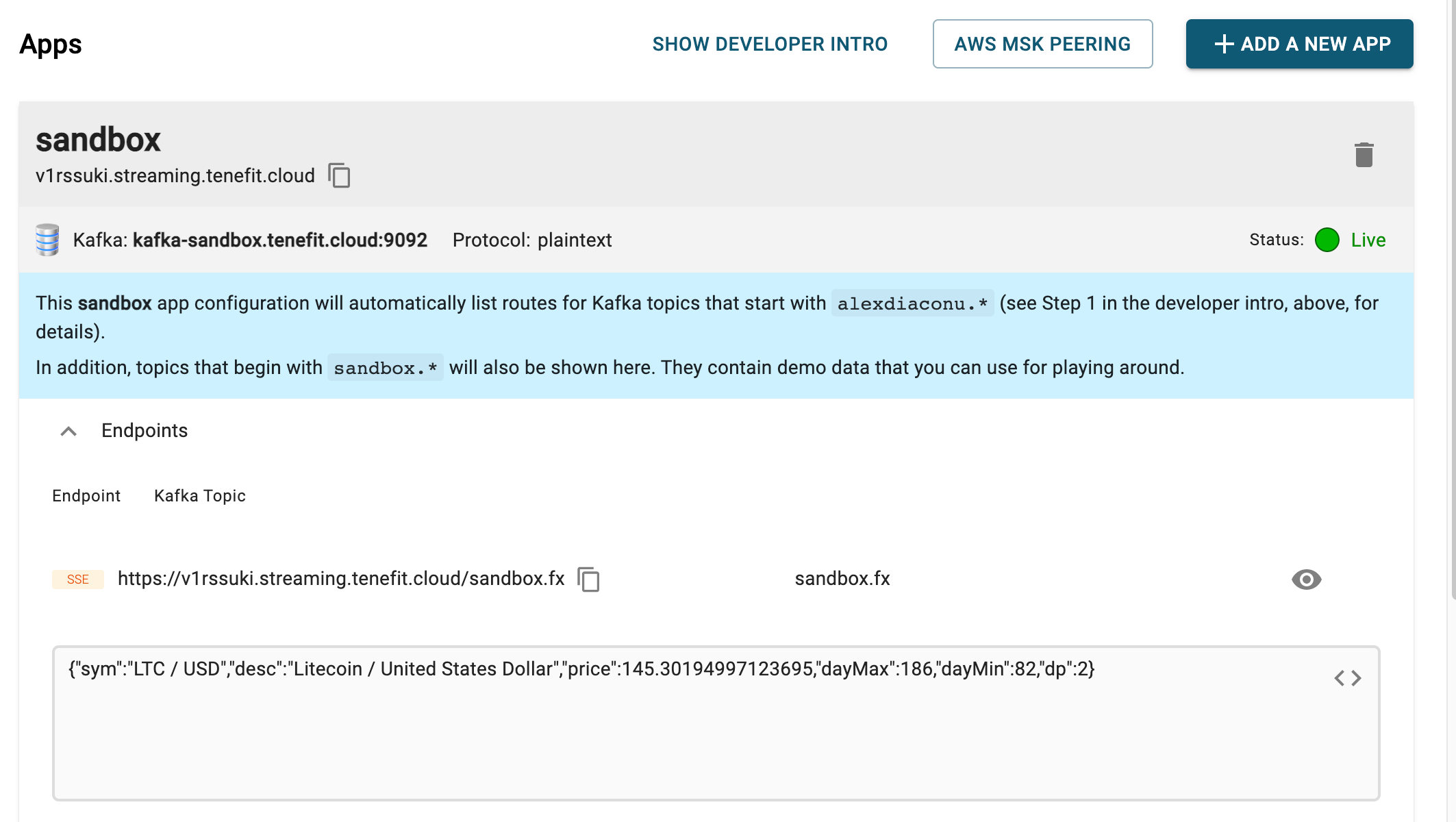Click the Endpoint column header
This screenshot has width=1456, height=822.
pyautogui.click(x=86, y=496)
